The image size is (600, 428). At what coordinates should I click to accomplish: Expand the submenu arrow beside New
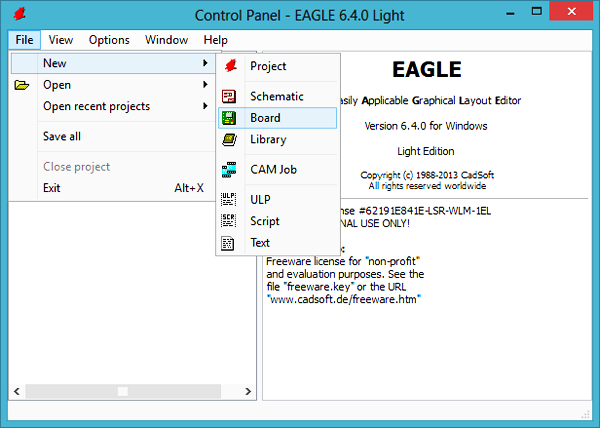click(205, 63)
